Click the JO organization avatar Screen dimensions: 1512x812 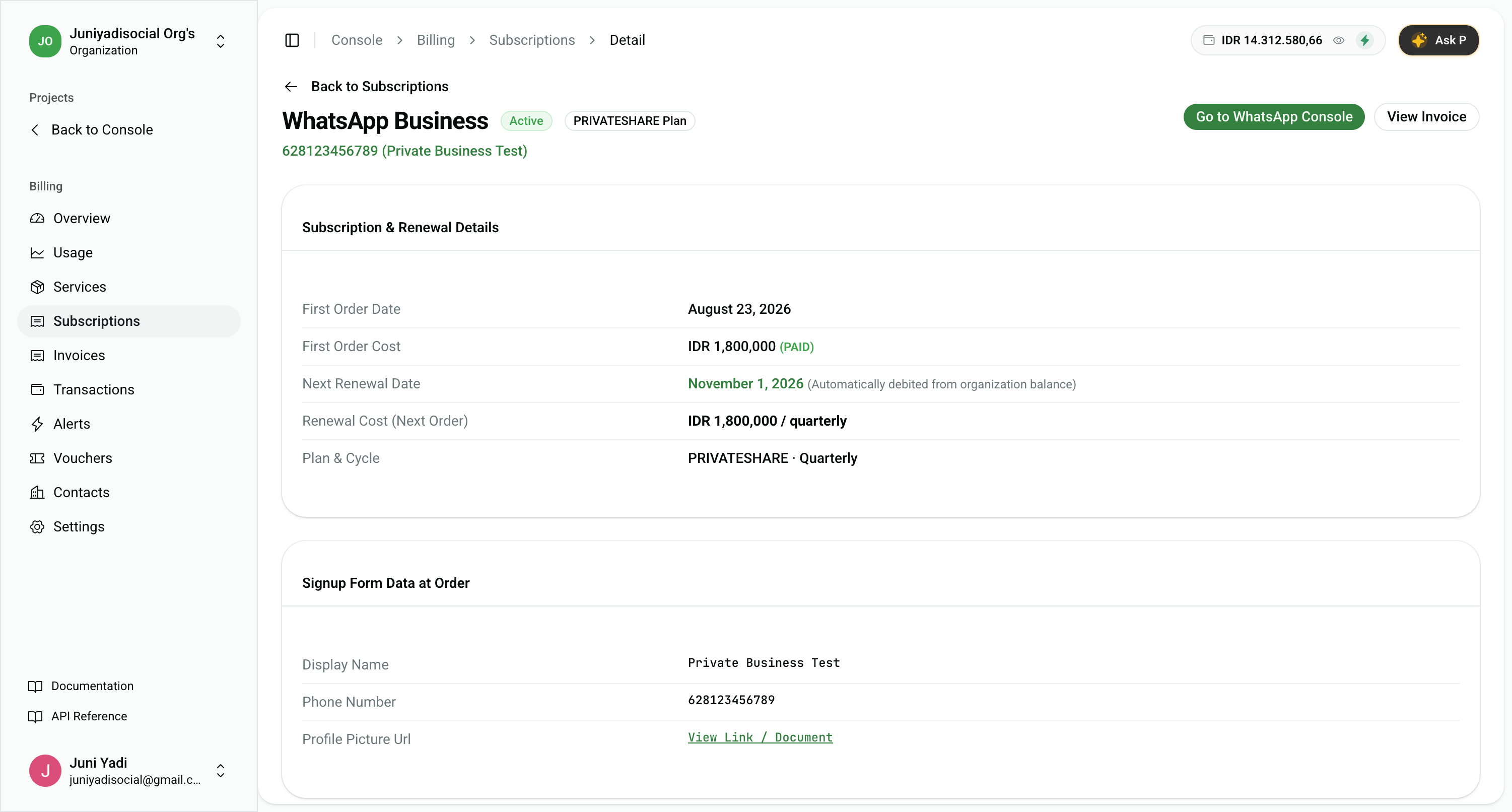tap(45, 41)
